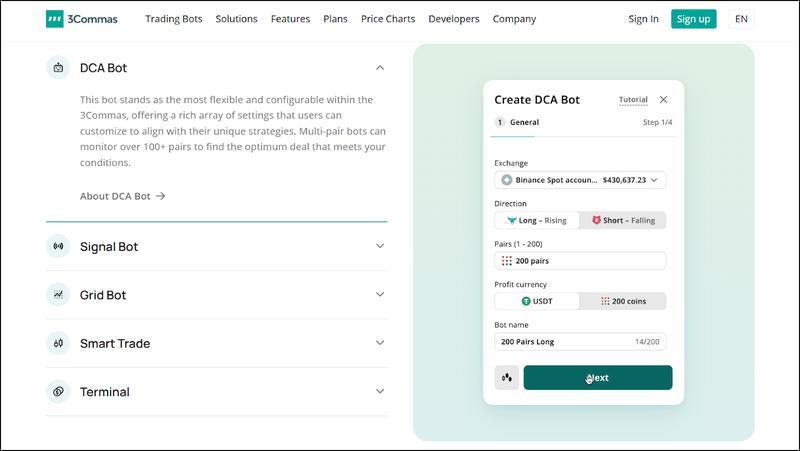The height and width of the screenshot is (451, 800).
Task: Click the green Sign up button
Action: tap(693, 19)
